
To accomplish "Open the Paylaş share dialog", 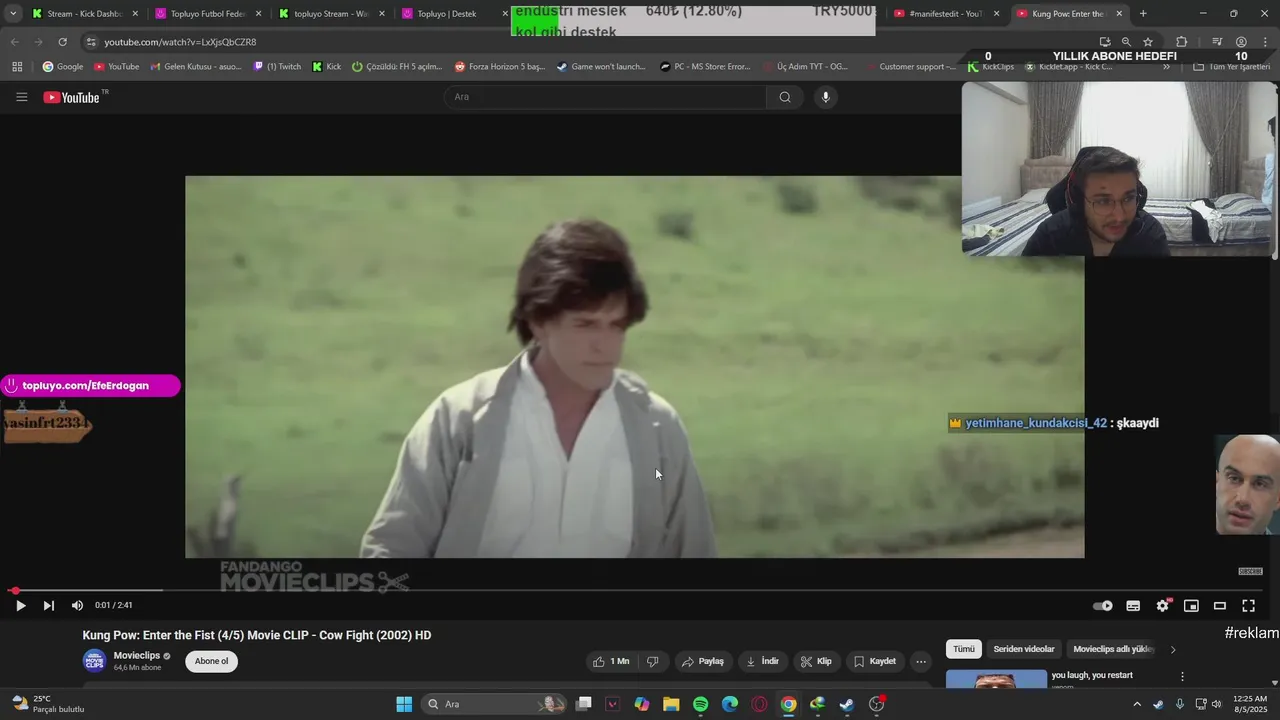I will point(702,661).
